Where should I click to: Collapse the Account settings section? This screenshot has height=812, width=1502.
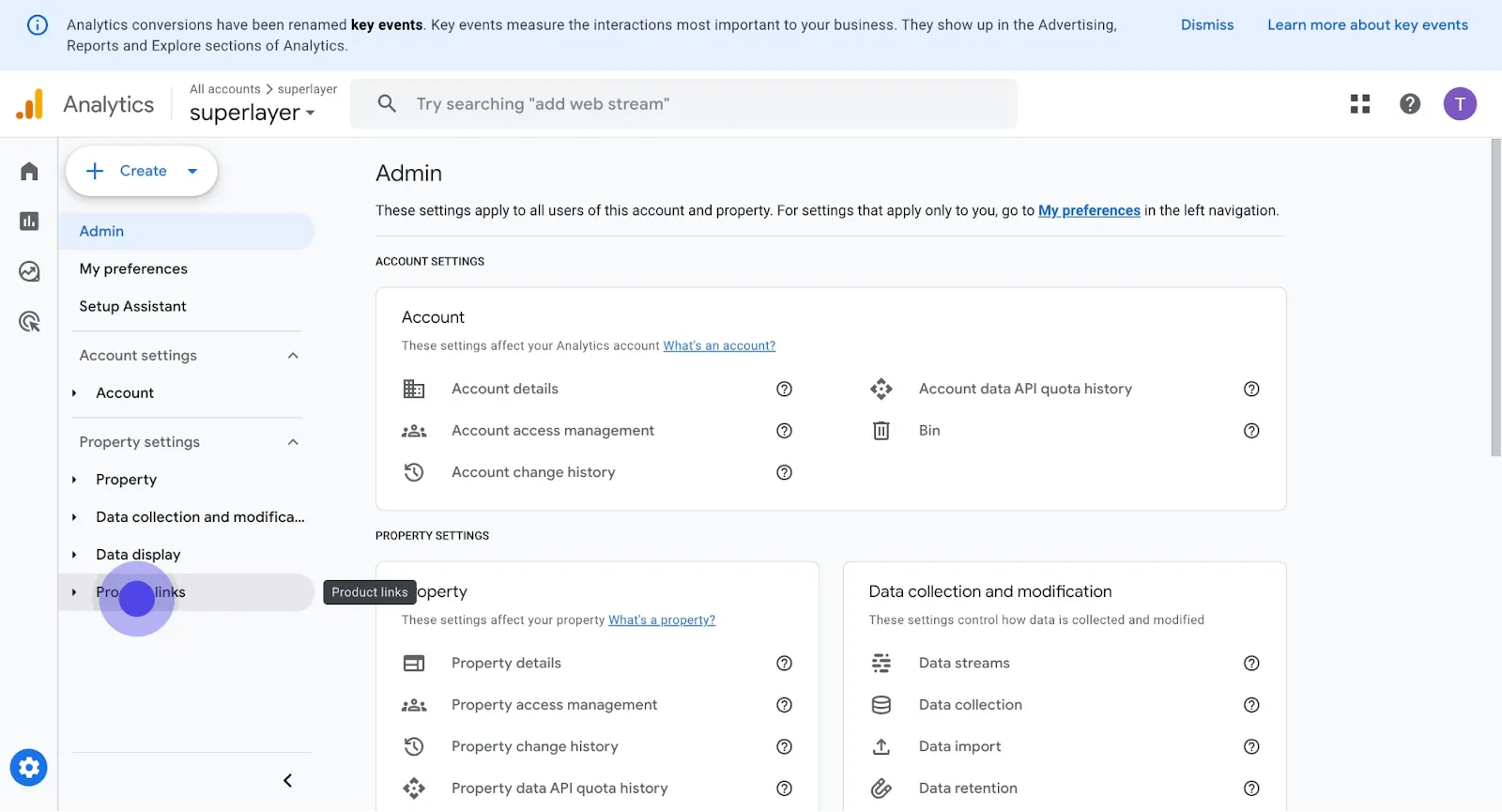[293, 356]
